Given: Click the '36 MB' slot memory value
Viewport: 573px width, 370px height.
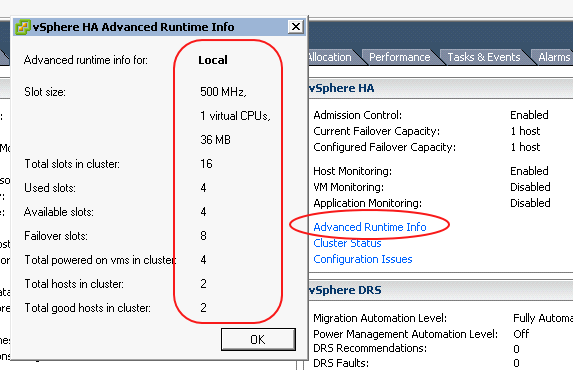Looking at the screenshot, I should pos(215,140).
